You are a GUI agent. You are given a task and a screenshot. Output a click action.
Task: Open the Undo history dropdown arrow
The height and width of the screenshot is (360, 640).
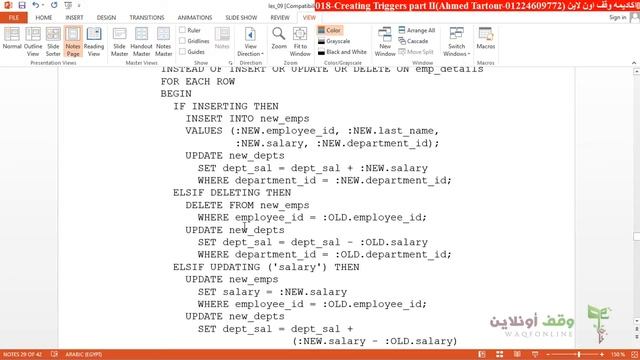point(43,5)
